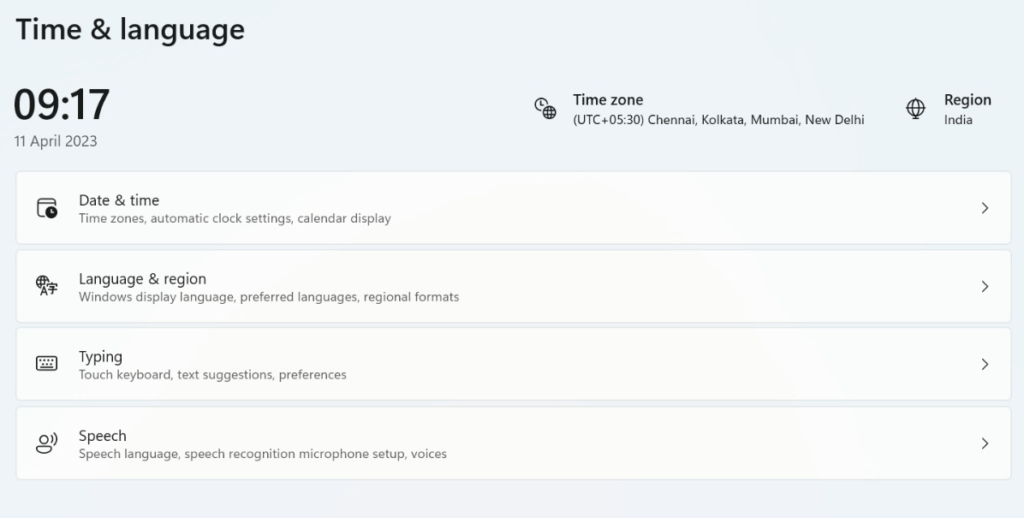Expand the Speech row chevron arrow
Screen dimensions: 1024x518
pos(984,443)
